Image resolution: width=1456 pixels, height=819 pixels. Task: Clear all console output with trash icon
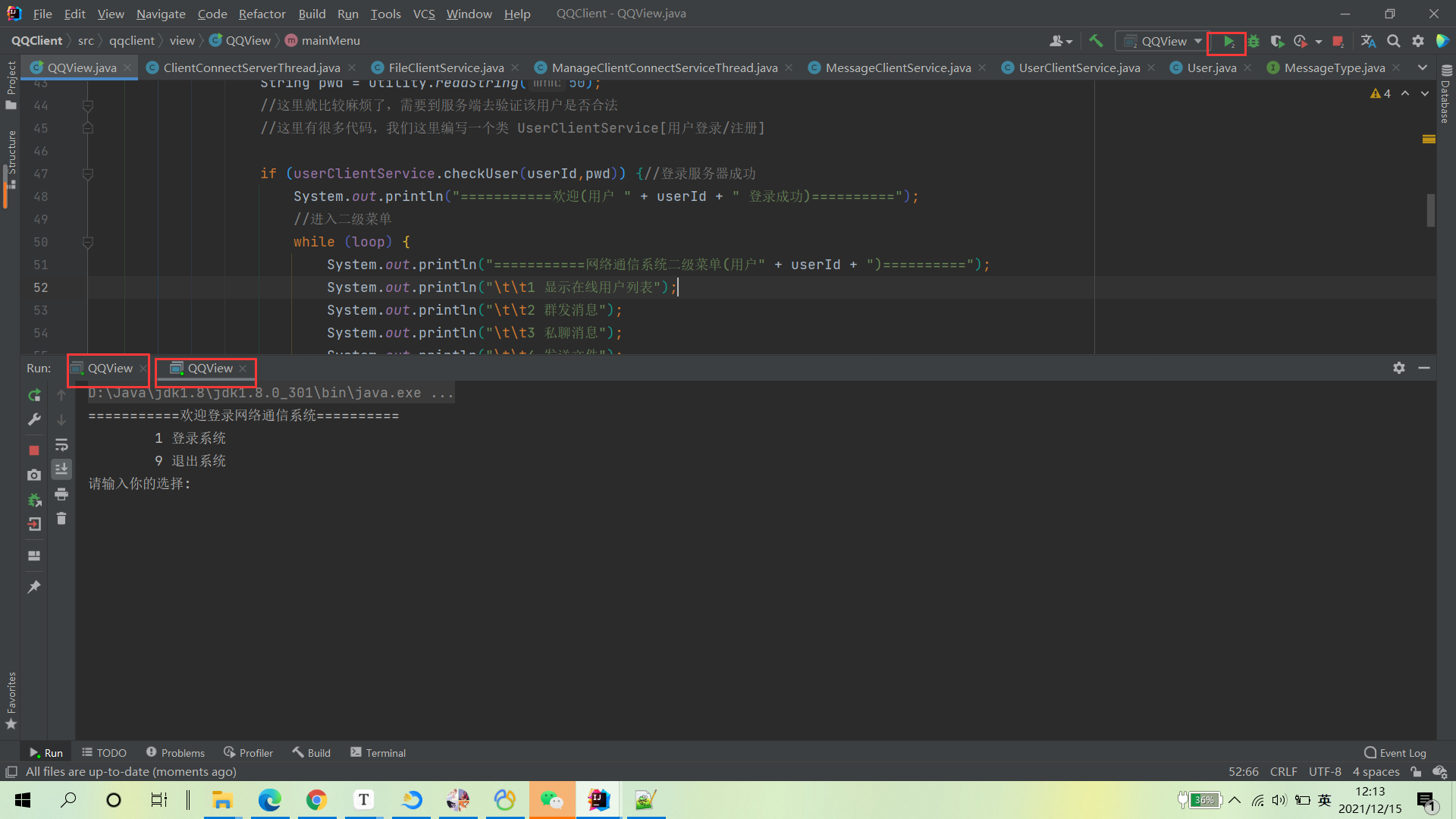(x=61, y=519)
